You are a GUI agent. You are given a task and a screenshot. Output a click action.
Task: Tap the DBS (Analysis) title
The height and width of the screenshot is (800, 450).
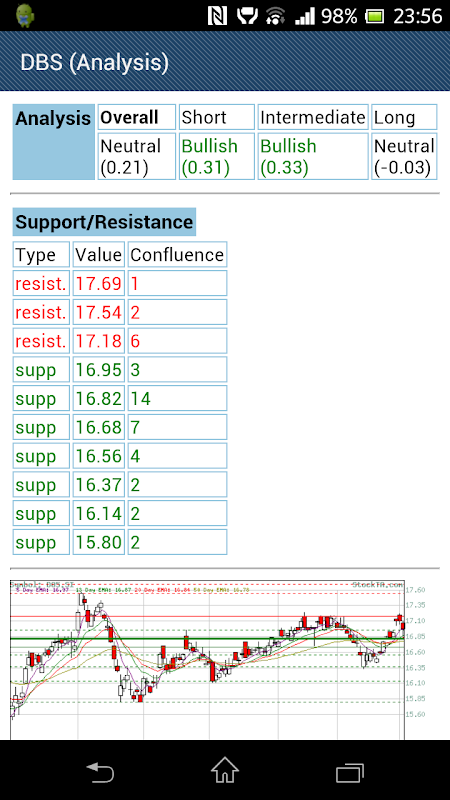coord(94,62)
